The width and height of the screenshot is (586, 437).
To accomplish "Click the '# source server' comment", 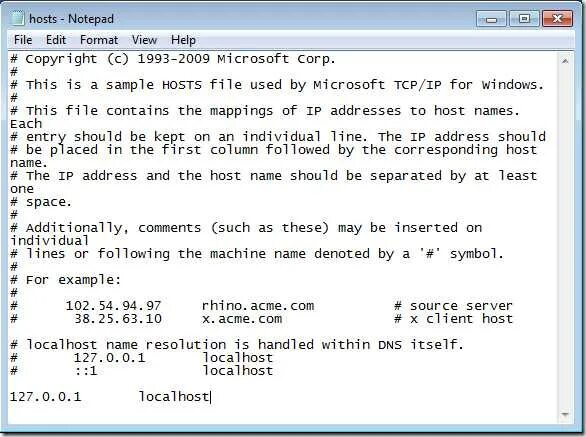I will click(x=453, y=306).
